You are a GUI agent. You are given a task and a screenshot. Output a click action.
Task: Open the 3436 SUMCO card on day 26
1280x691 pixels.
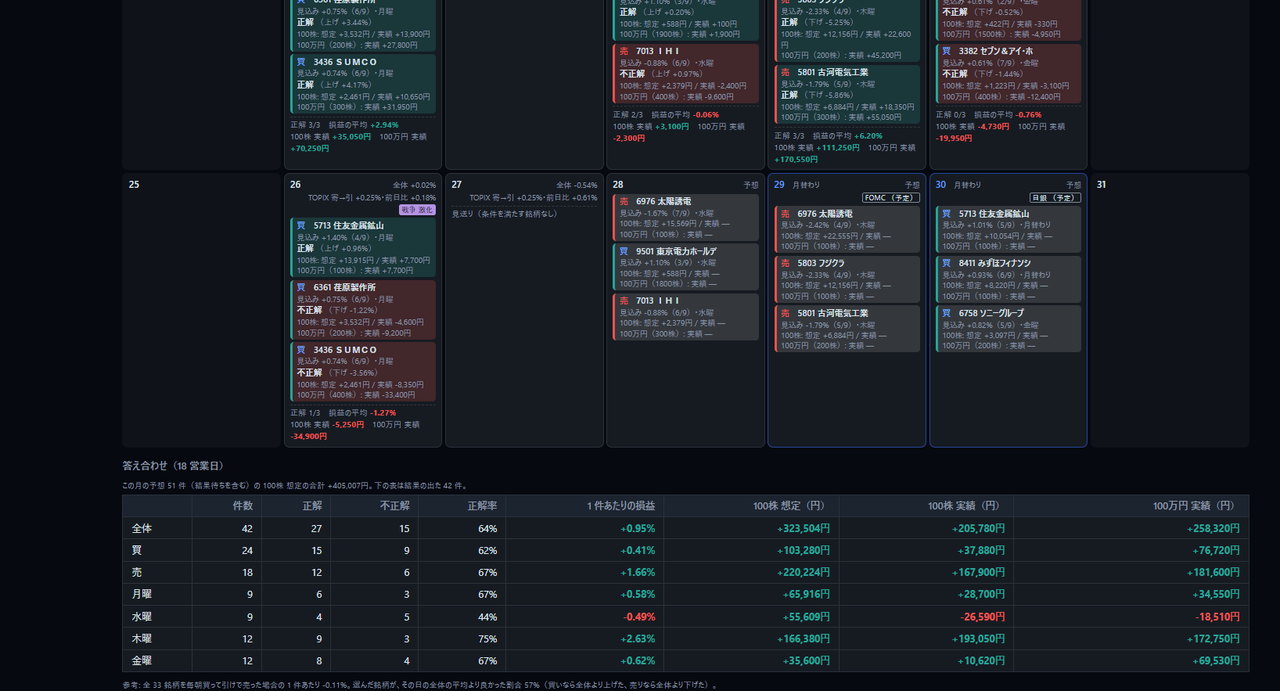363,372
